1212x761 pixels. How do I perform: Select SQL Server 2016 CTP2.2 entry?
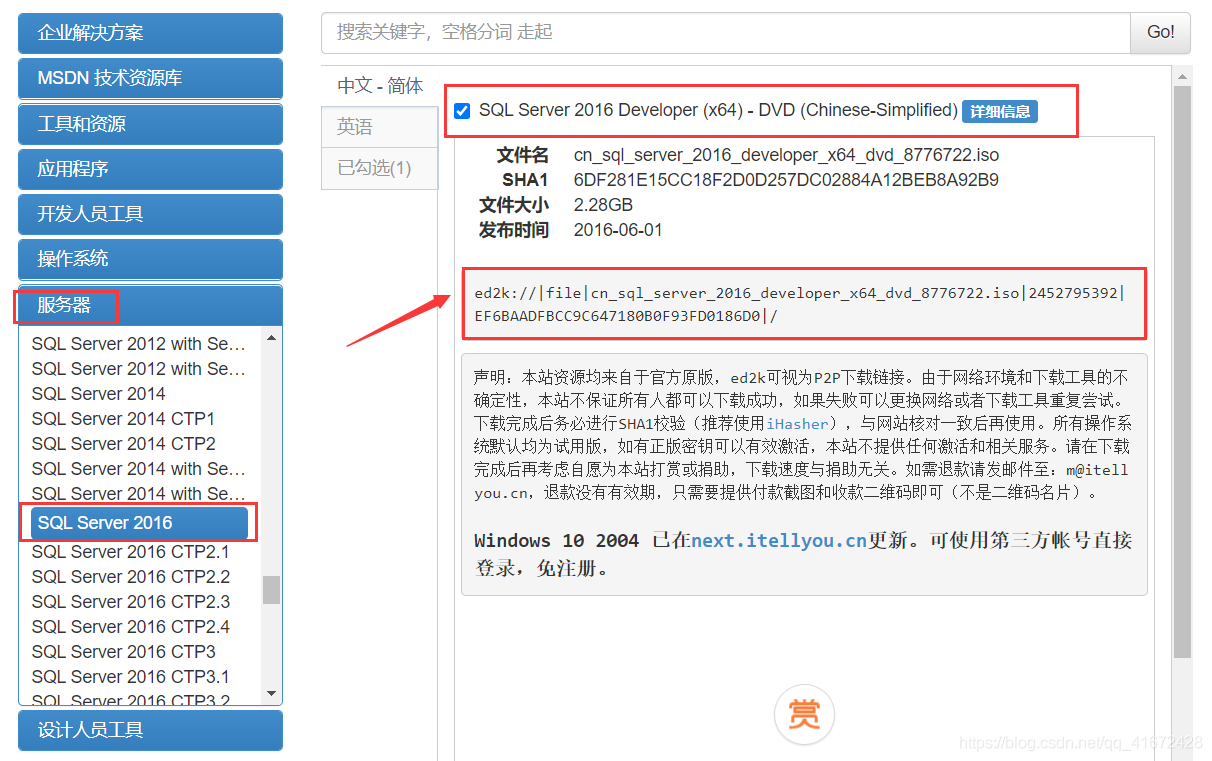130,577
